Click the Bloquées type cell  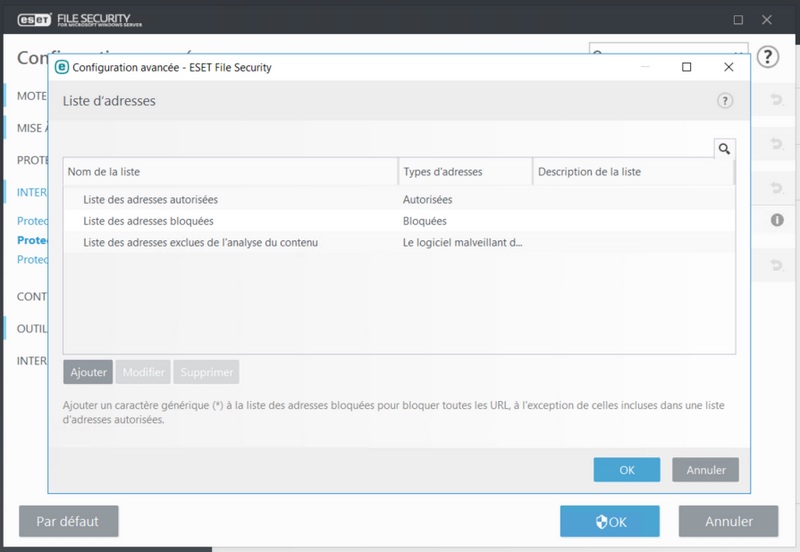pos(424,221)
